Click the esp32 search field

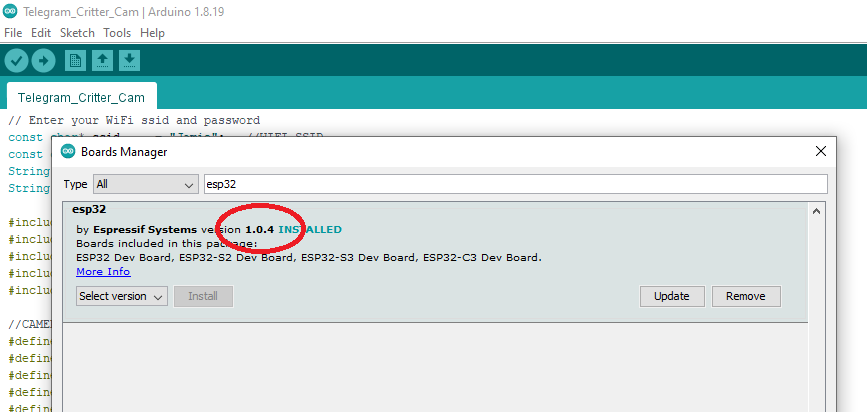(515, 184)
